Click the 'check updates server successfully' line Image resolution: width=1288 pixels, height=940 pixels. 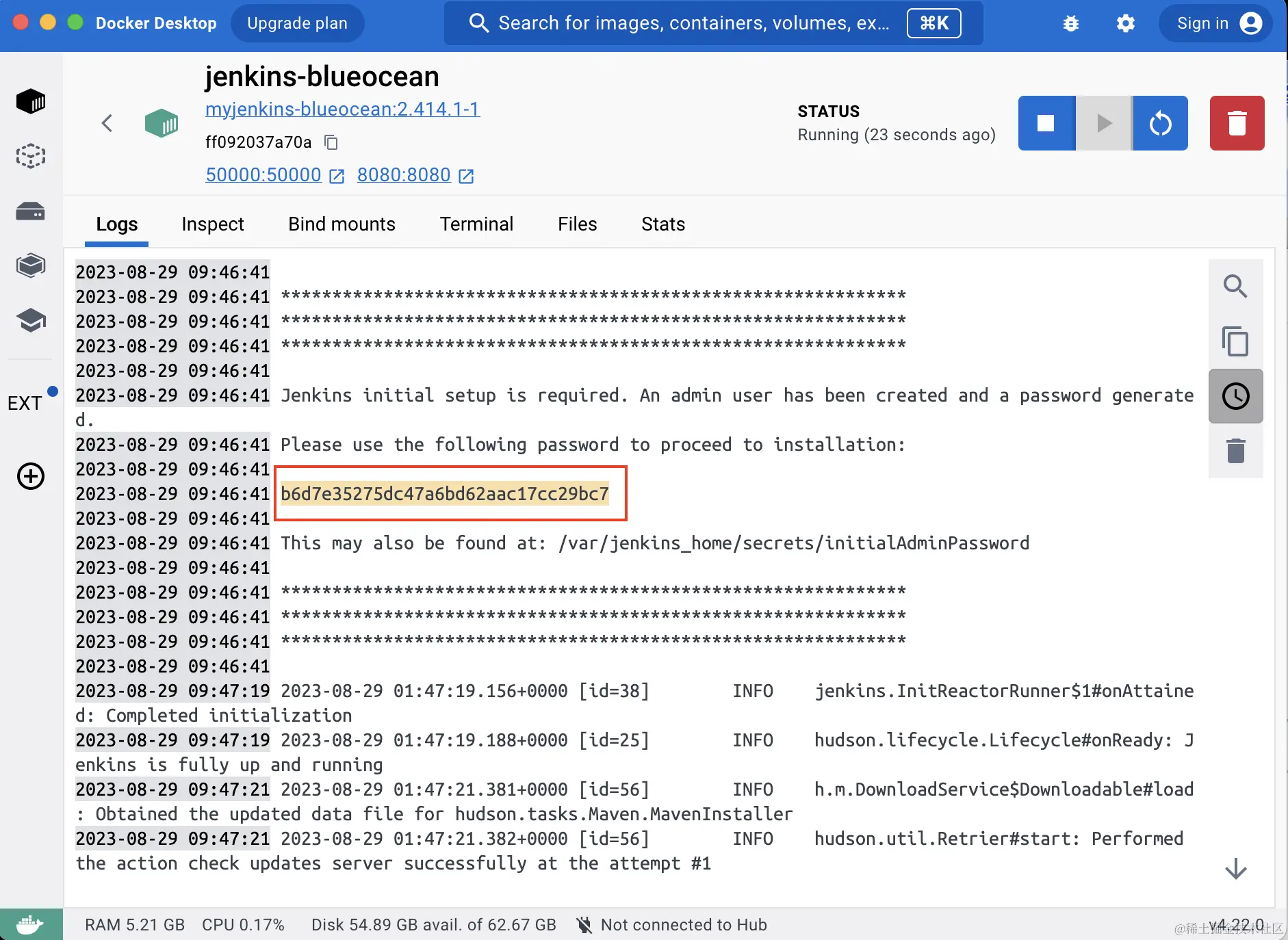pos(630,851)
